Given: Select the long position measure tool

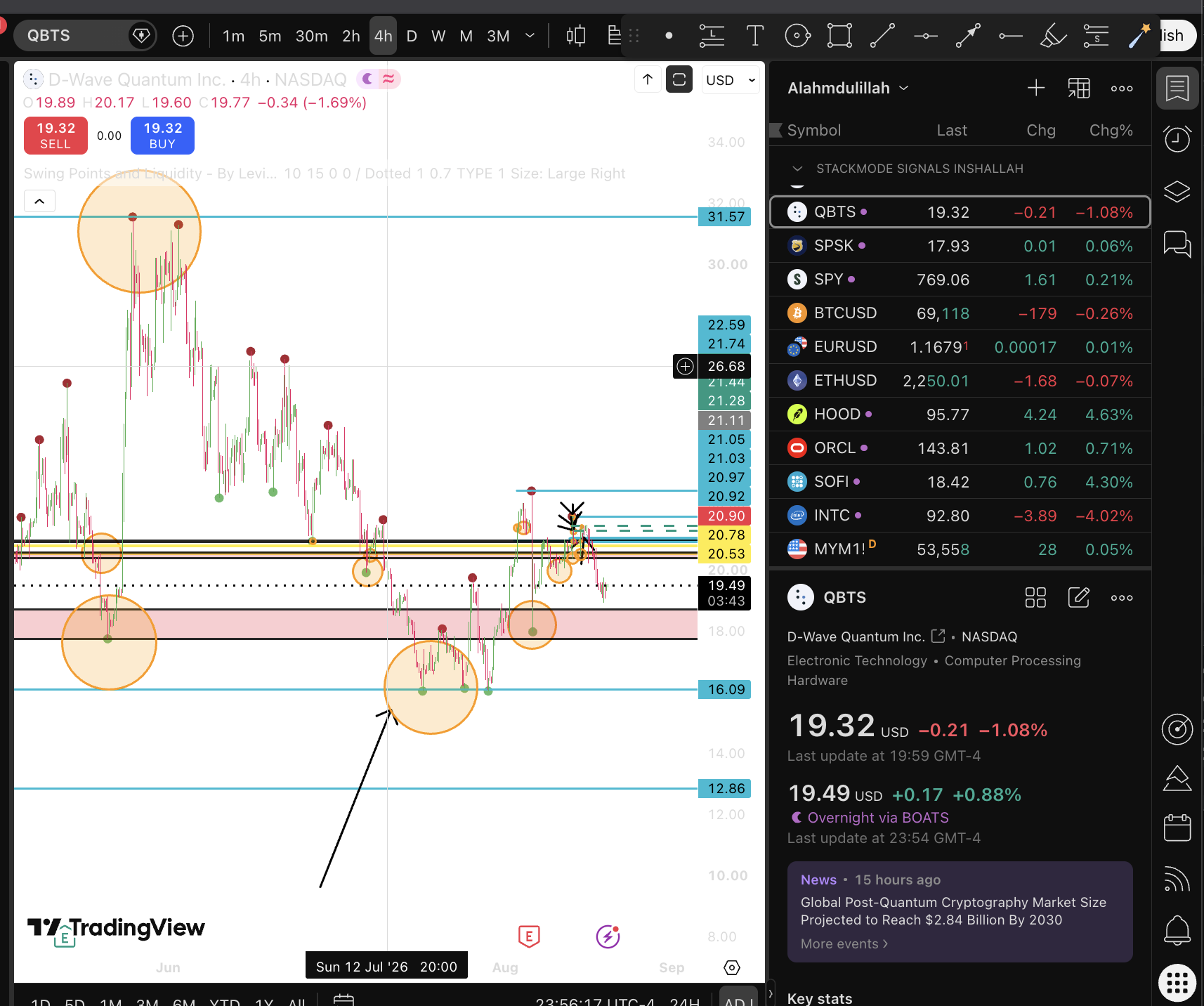Looking at the screenshot, I should [712, 35].
